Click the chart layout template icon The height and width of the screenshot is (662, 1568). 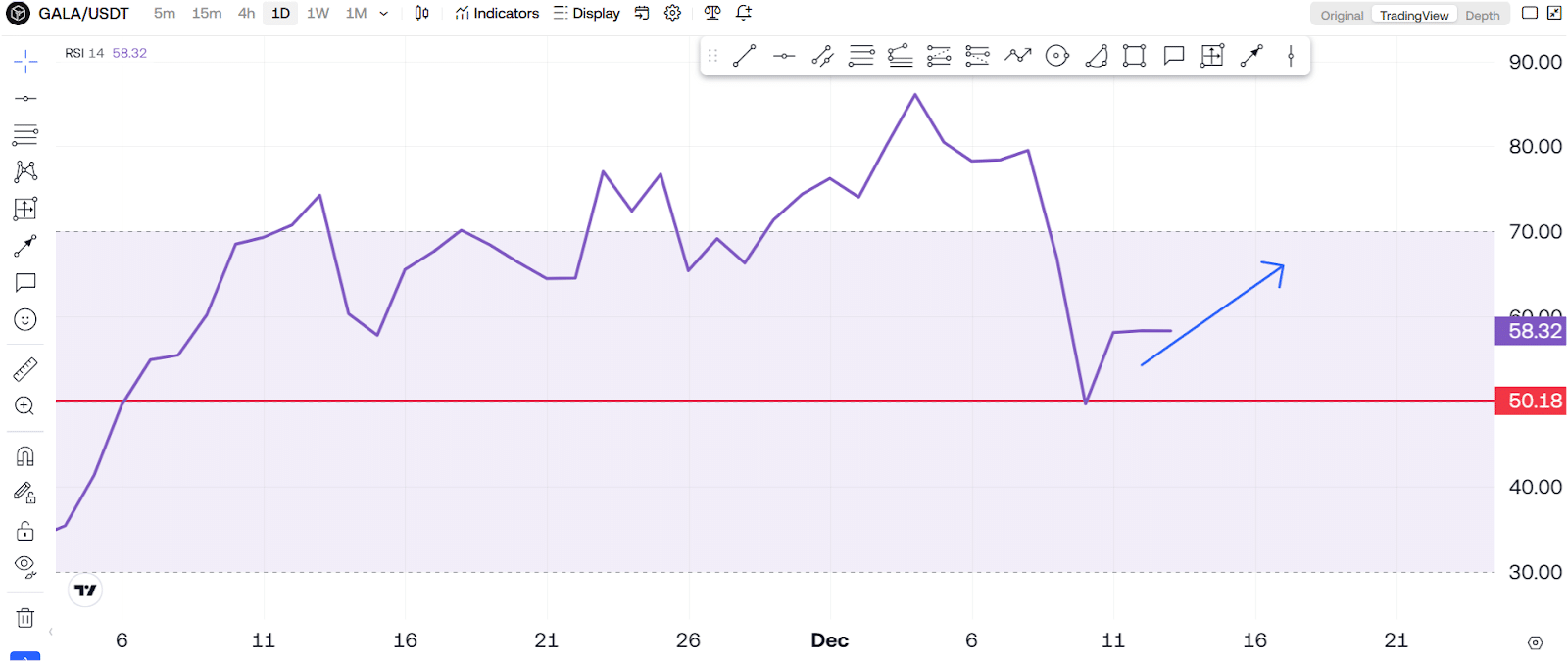pyautogui.click(x=642, y=14)
